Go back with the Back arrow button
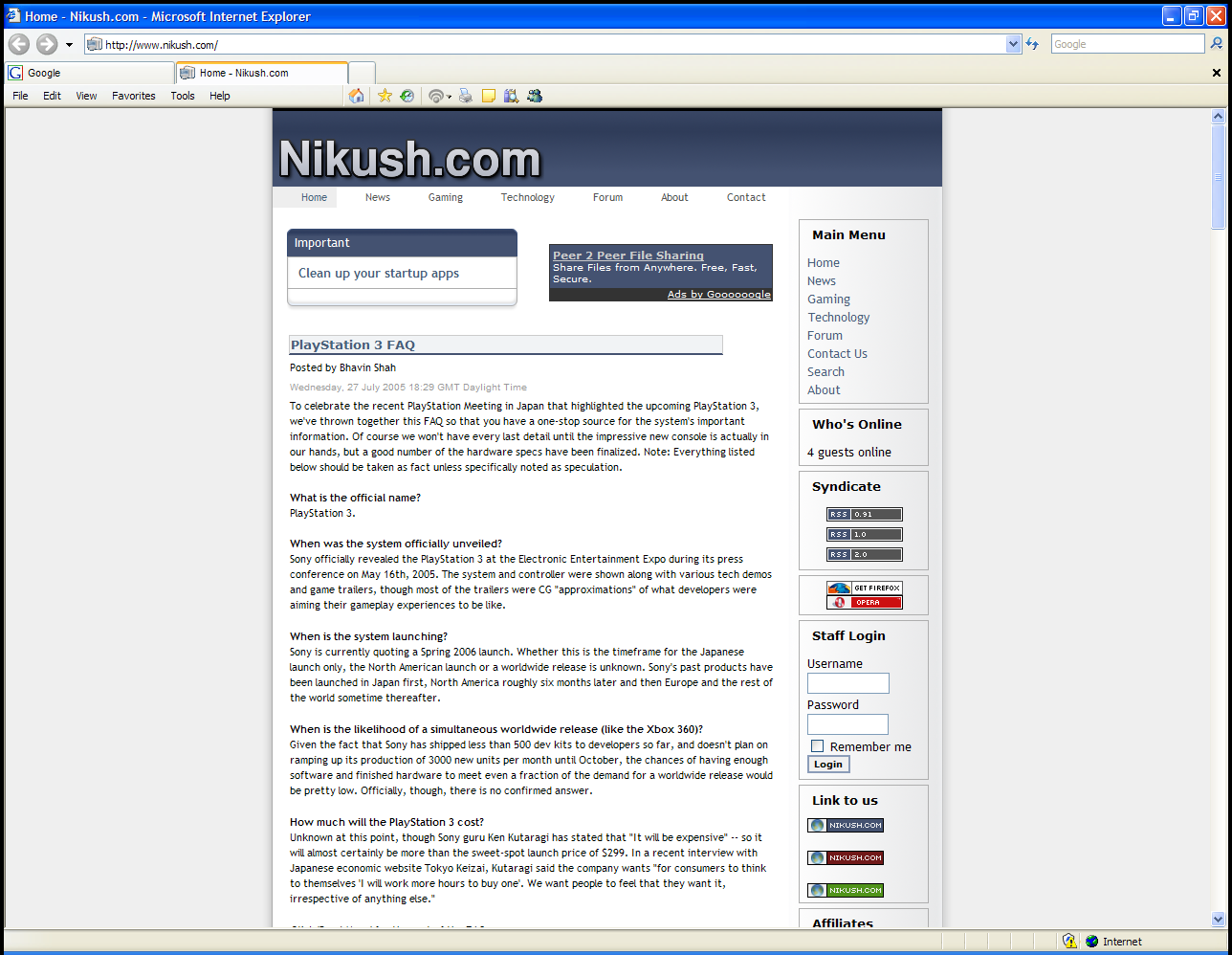Screen dimensions: 1232x955 pyautogui.click(x=18, y=44)
